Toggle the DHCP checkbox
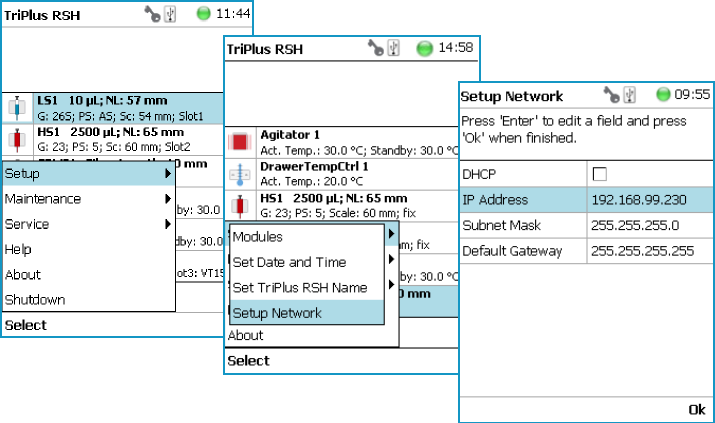 click(x=599, y=174)
